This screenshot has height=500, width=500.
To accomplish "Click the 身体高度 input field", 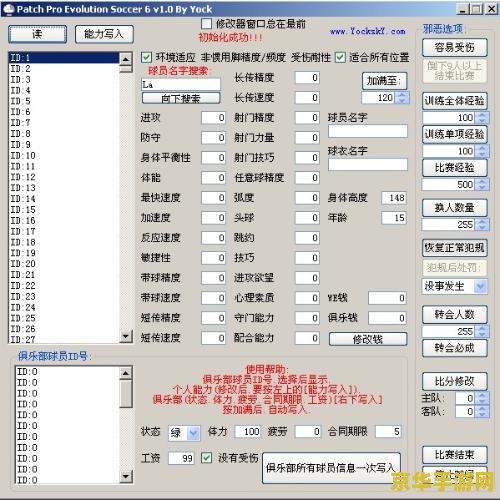I will click(x=394, y=198).
